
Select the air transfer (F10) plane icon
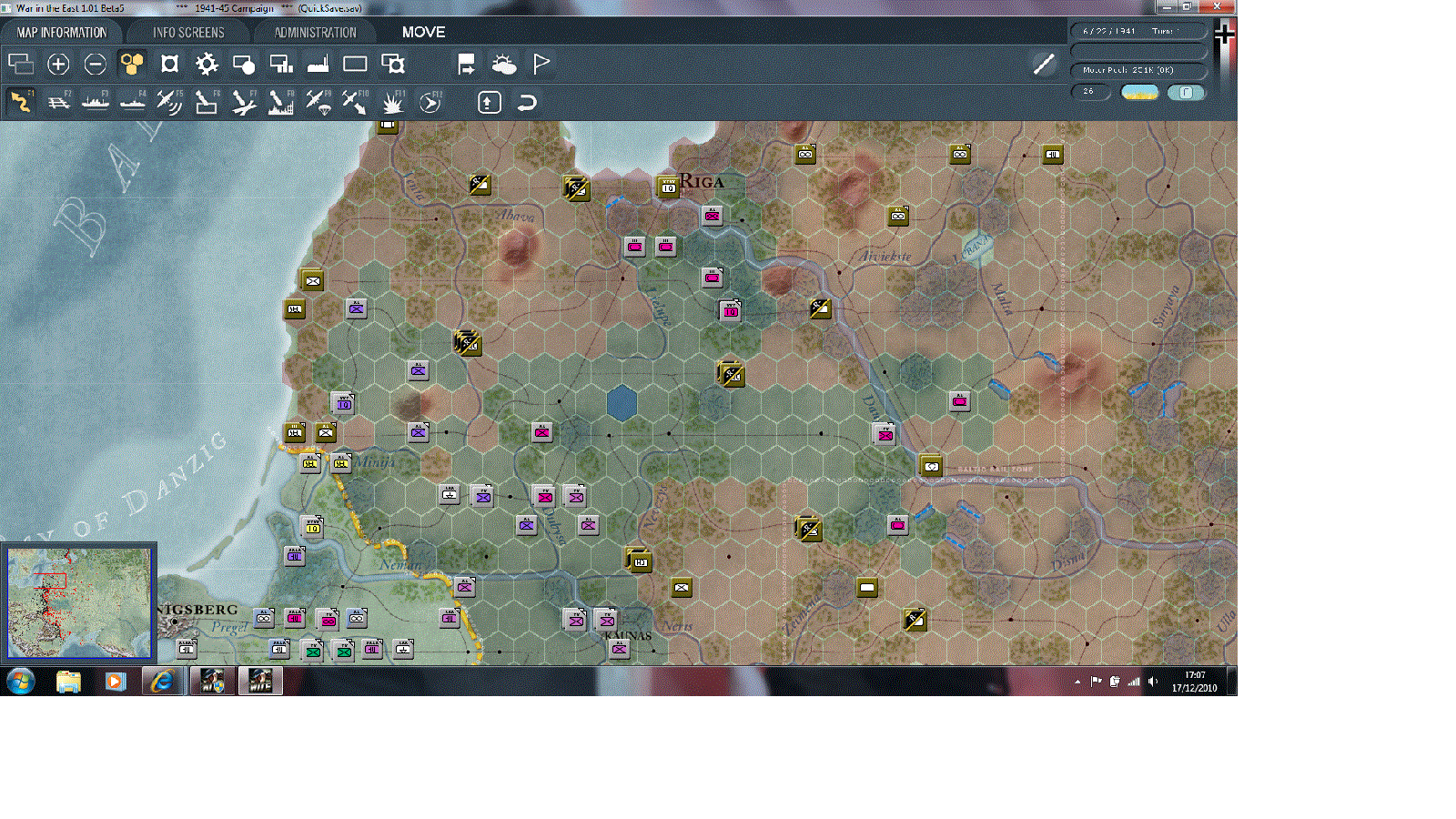pyautogui.click(x=355, y=102)
